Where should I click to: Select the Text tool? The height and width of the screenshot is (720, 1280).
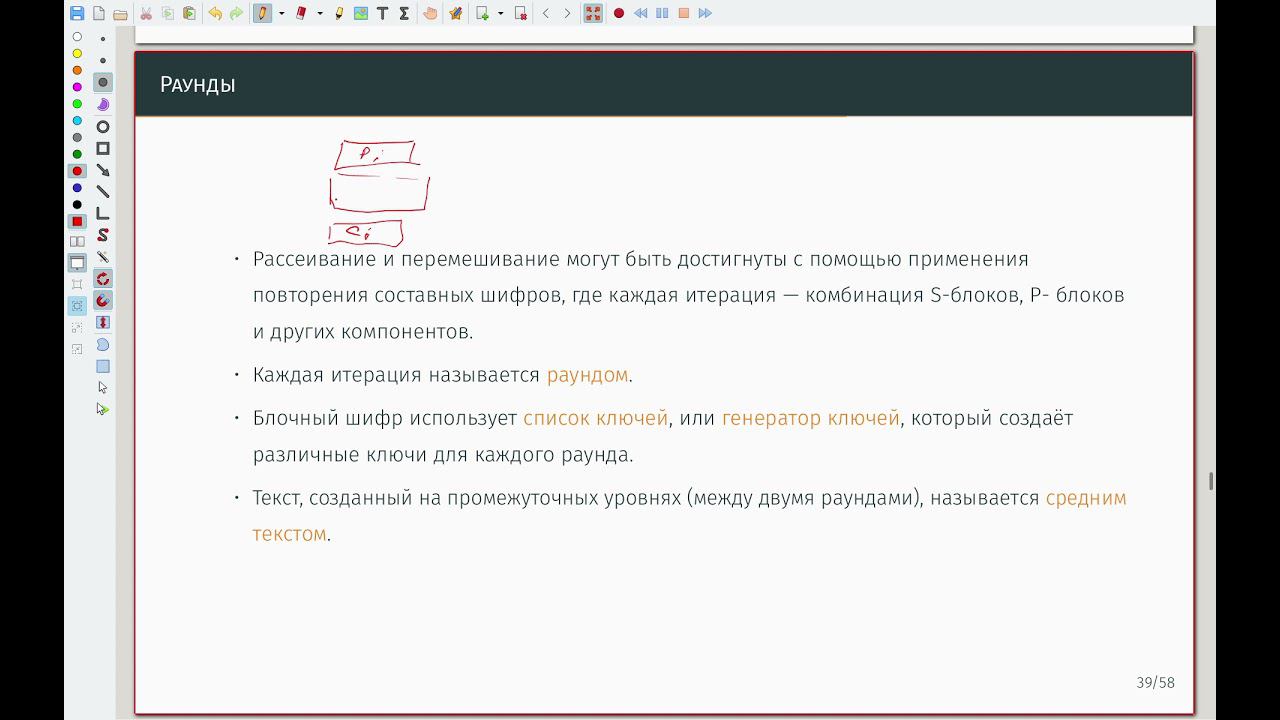coord(382,14)
